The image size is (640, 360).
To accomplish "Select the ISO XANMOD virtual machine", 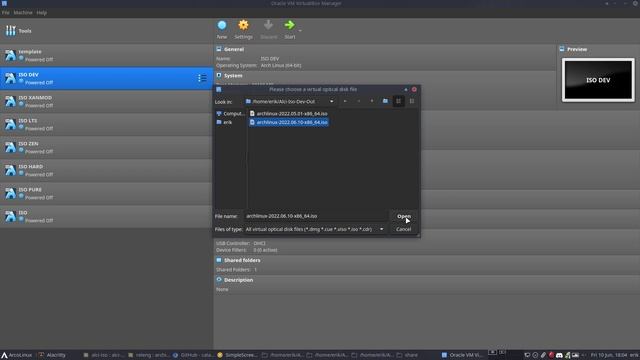I will point(106,101).
